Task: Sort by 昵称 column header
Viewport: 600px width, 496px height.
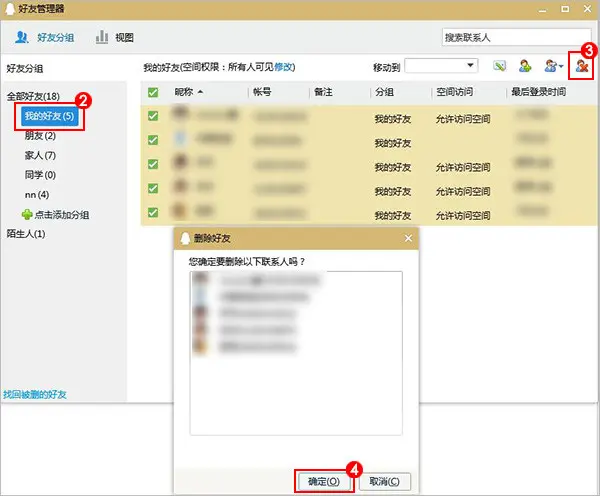Action: pos(188,92)
